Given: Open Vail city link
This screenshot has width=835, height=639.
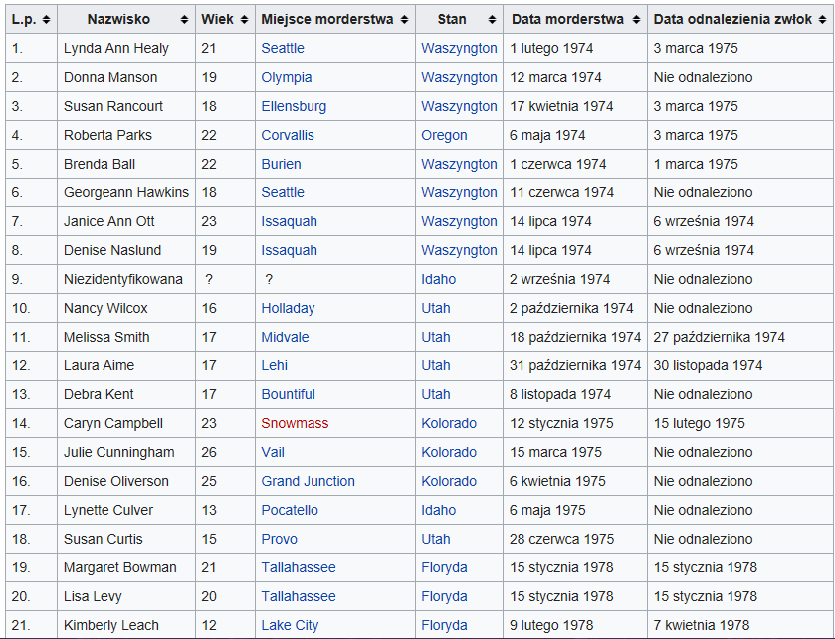Looking at the screenshot, I should (273, 452).
